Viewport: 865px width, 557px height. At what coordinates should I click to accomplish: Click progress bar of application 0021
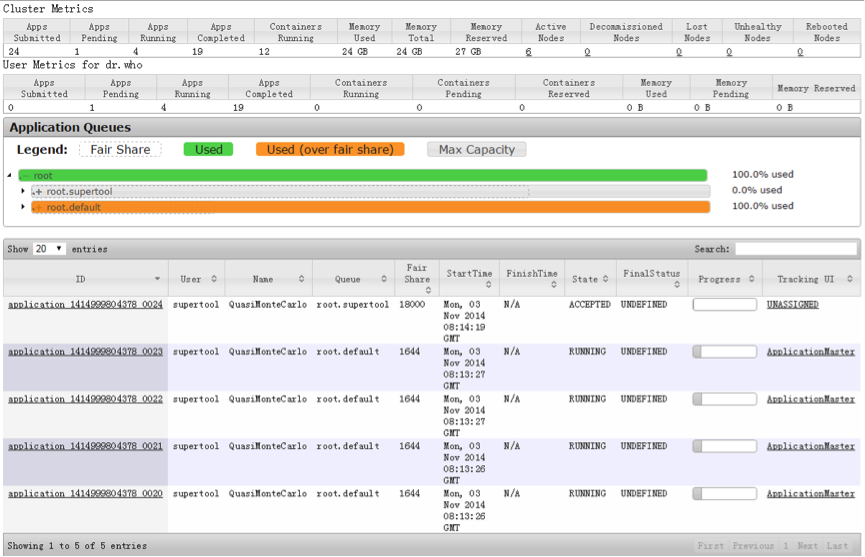click(x=725, y=446)
